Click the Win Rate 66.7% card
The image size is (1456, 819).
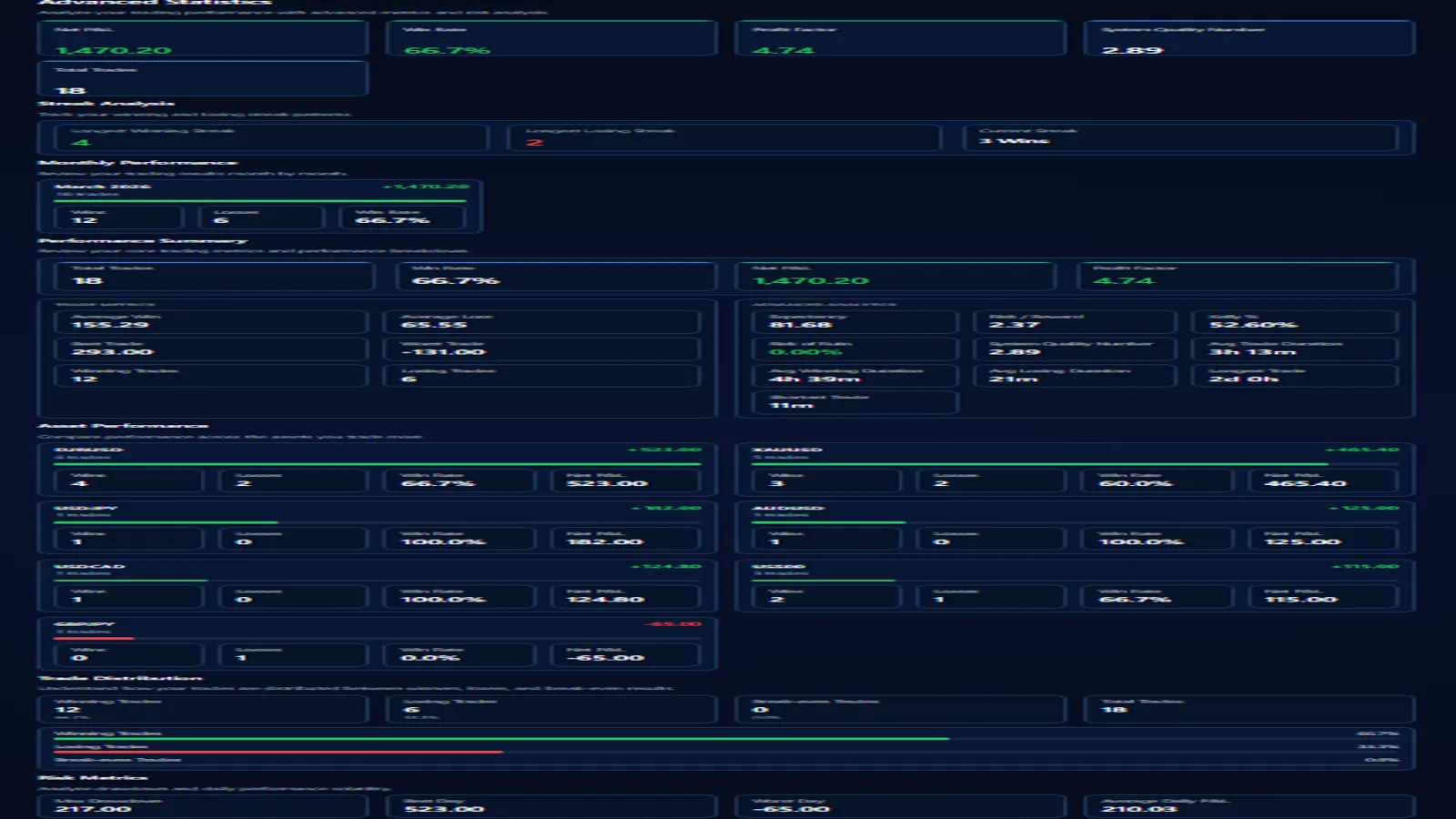click(x=555, y=38)
